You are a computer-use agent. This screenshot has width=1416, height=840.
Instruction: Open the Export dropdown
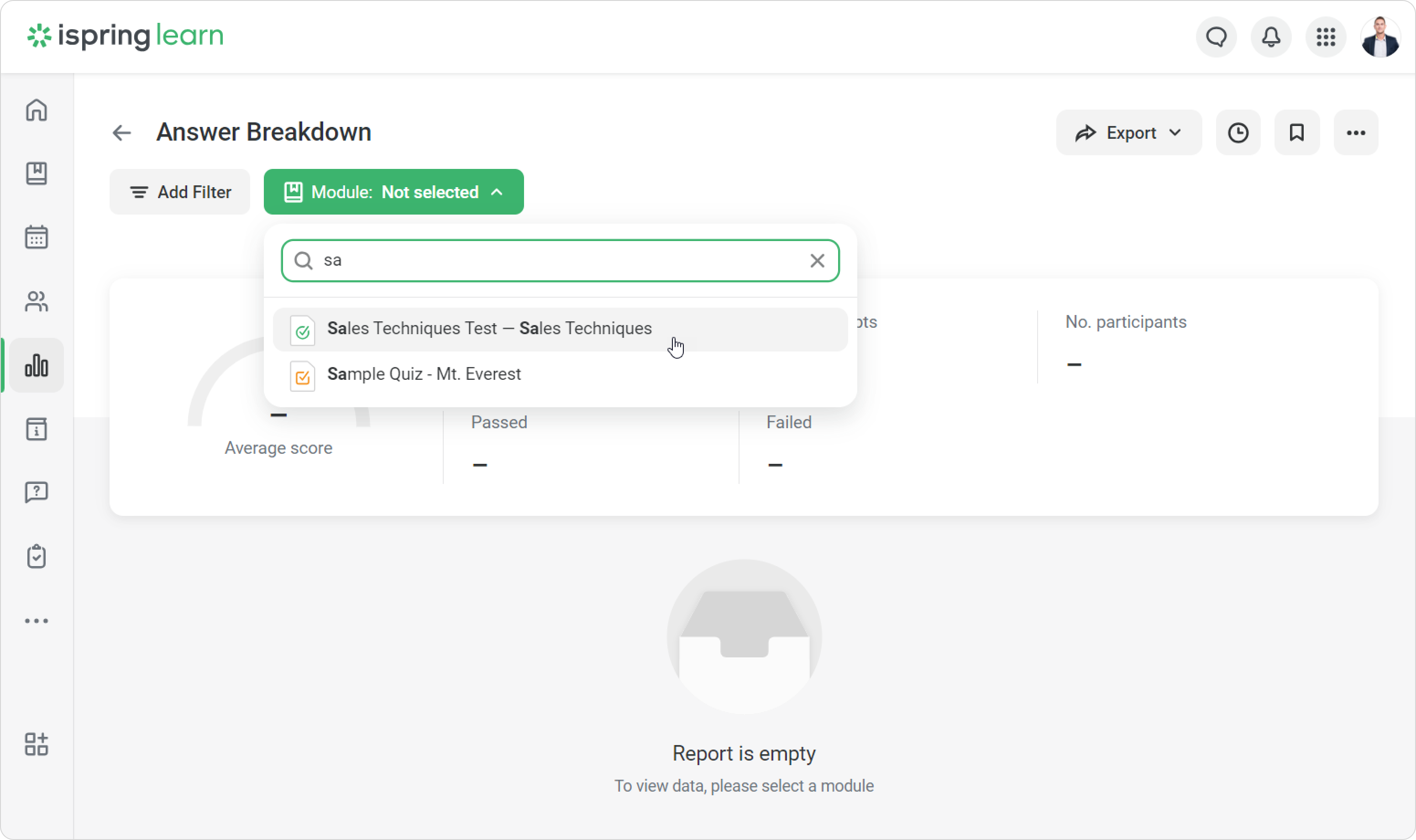click(1128, 132)
